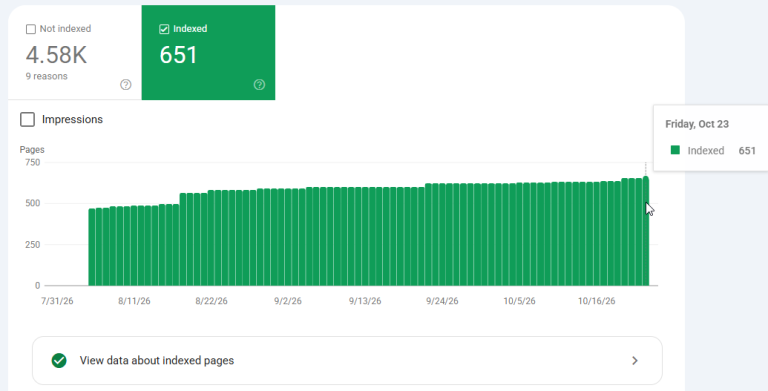Click the Friday, Oct 23 tooltip header
The height and width of the screenshot is (391, 768).
[x=697, y=124]
